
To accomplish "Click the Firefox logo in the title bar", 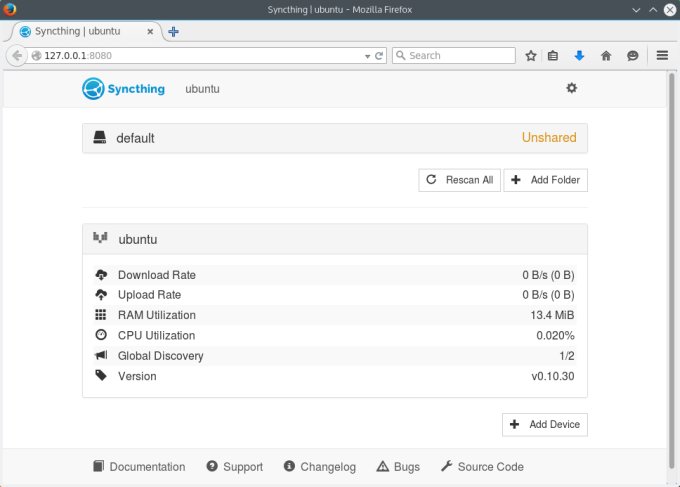I will [10, 9].
